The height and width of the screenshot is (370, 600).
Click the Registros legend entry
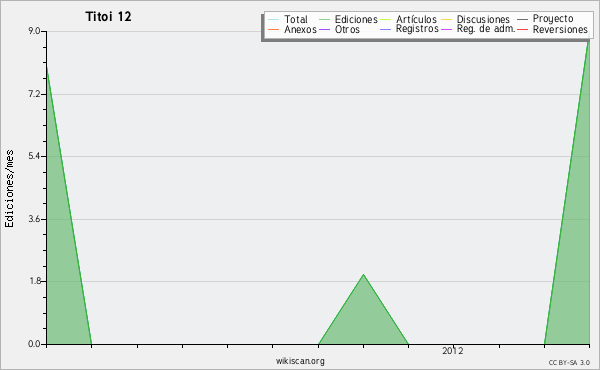click(x=409, y=29)
